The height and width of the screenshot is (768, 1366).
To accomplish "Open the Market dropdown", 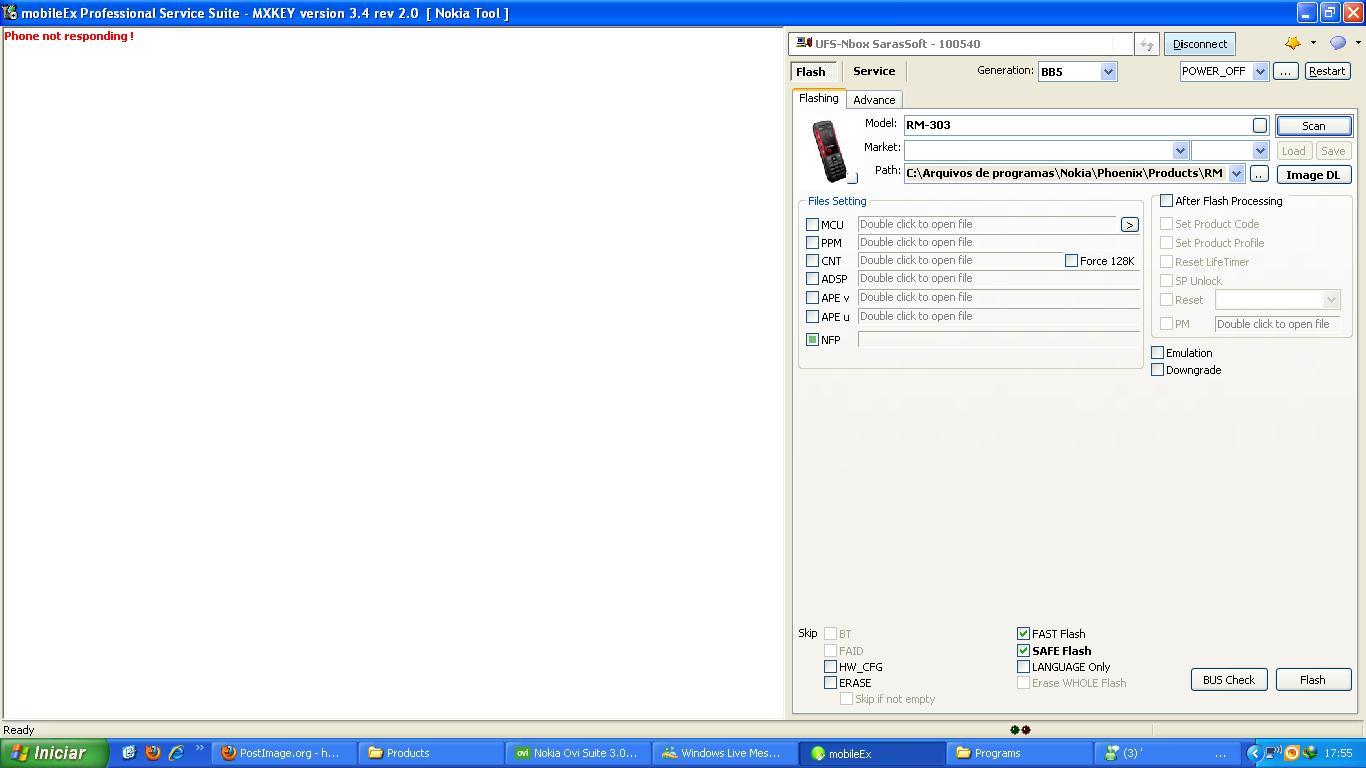I will click(1180, 151).
